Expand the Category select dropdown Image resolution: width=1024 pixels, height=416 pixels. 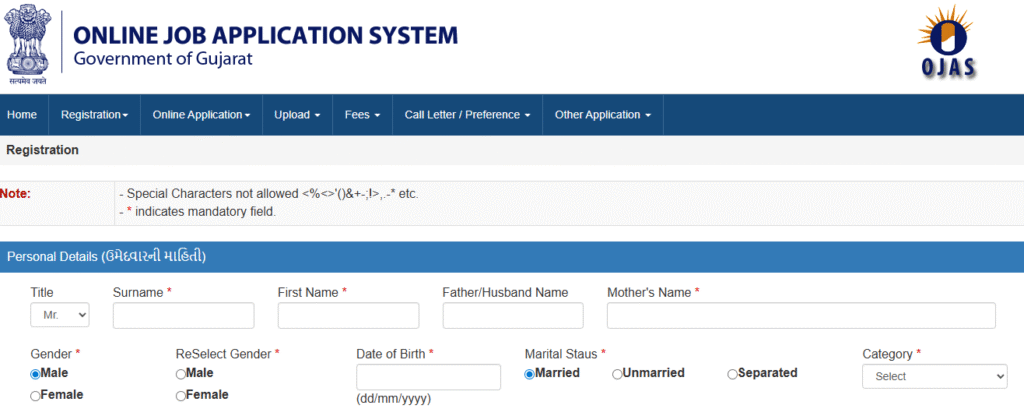pyautogui.click(x=934, y=376)
